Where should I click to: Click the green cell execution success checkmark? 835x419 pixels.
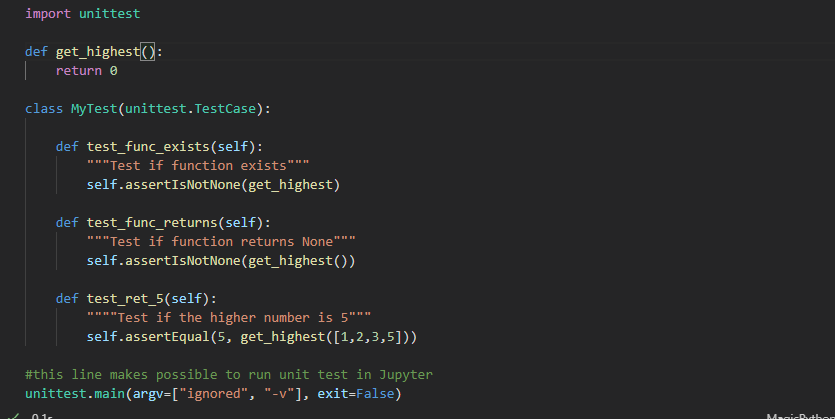point(13,416)
